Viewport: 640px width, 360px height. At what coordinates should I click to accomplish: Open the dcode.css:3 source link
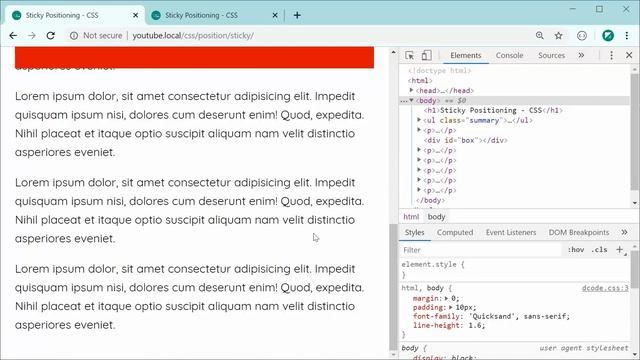(605, 288)
